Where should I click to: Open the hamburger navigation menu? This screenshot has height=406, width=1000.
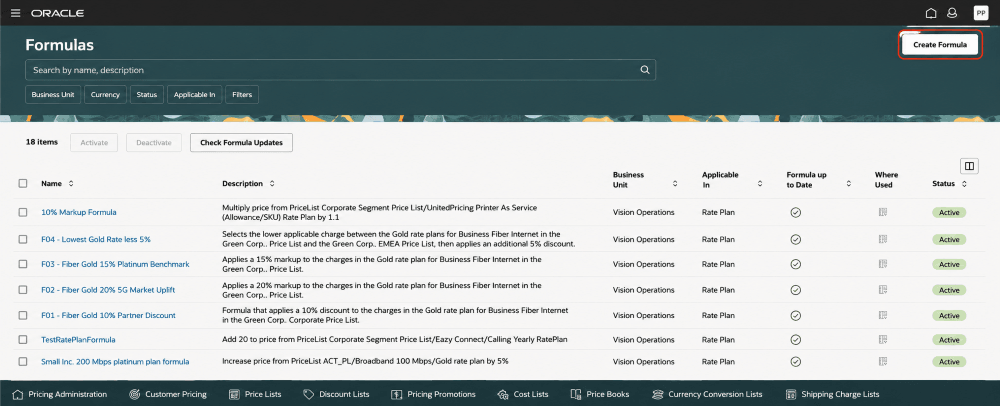click(15, 13)
